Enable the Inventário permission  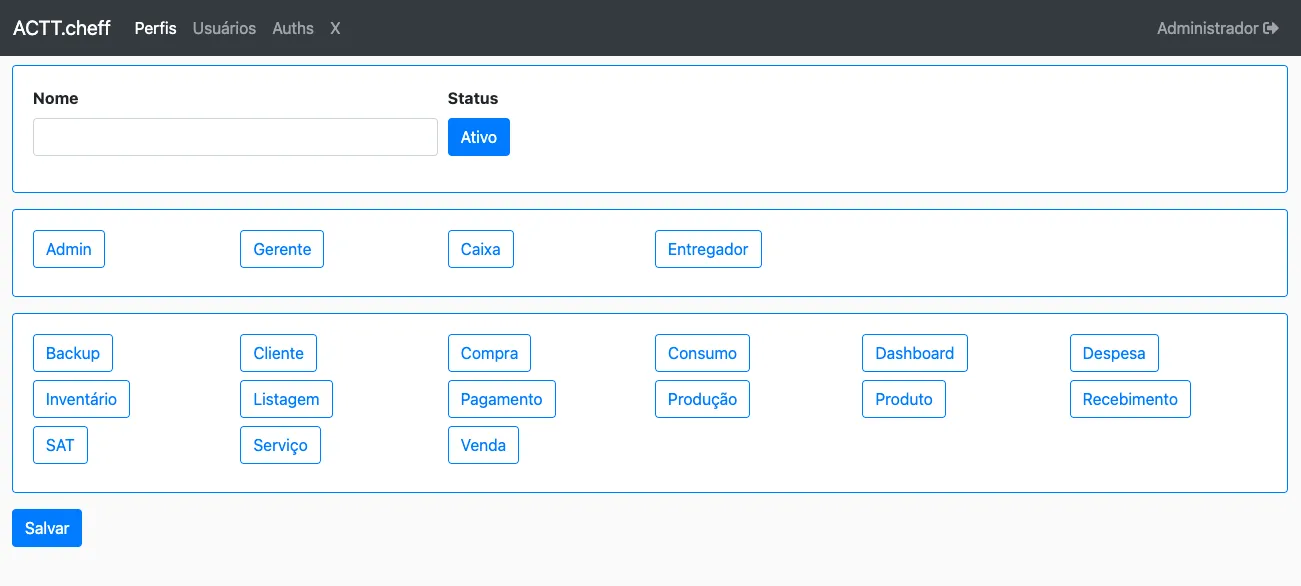pyautogui.click(x=81, y=399)
